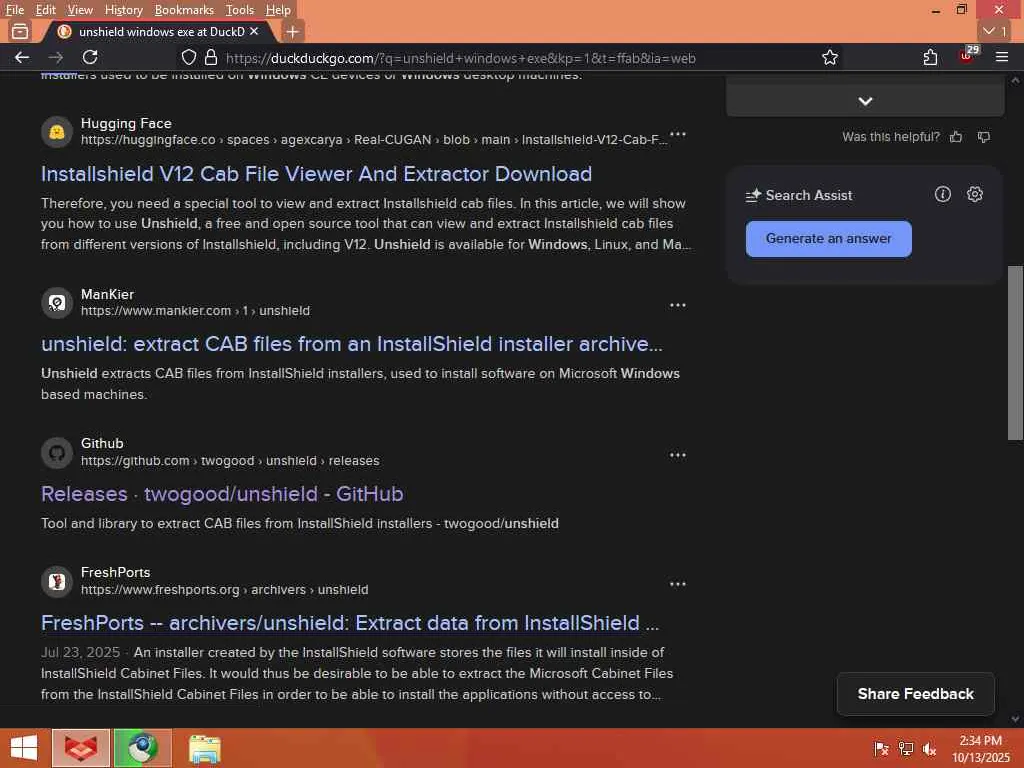Open more options for FreshPorts result
The height and width of the screenshot is (768, 1024).
pyautogui.click(x=678, y=584)
